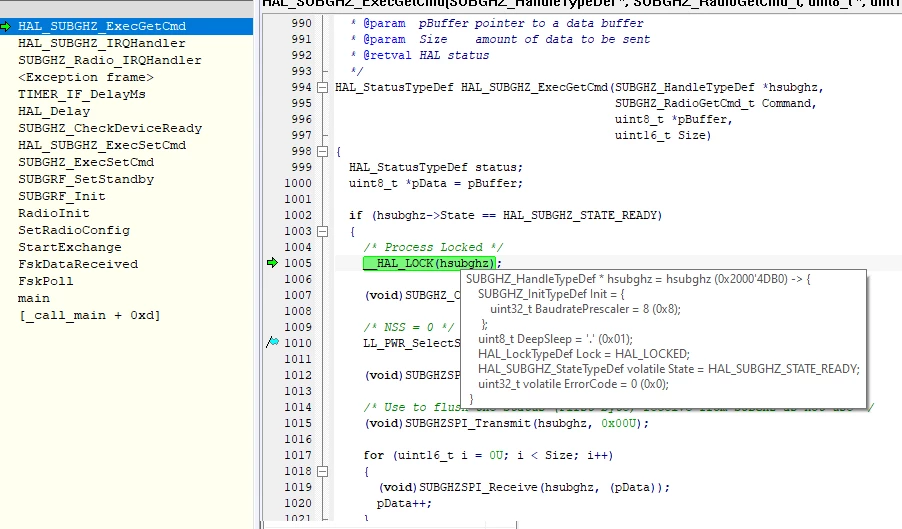Select FskPoll stack frame

[45, 281]
